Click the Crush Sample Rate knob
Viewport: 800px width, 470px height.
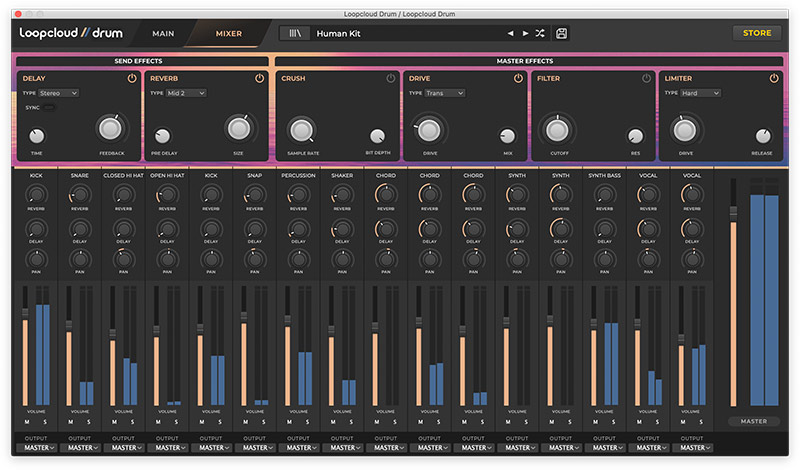(302, 131)
